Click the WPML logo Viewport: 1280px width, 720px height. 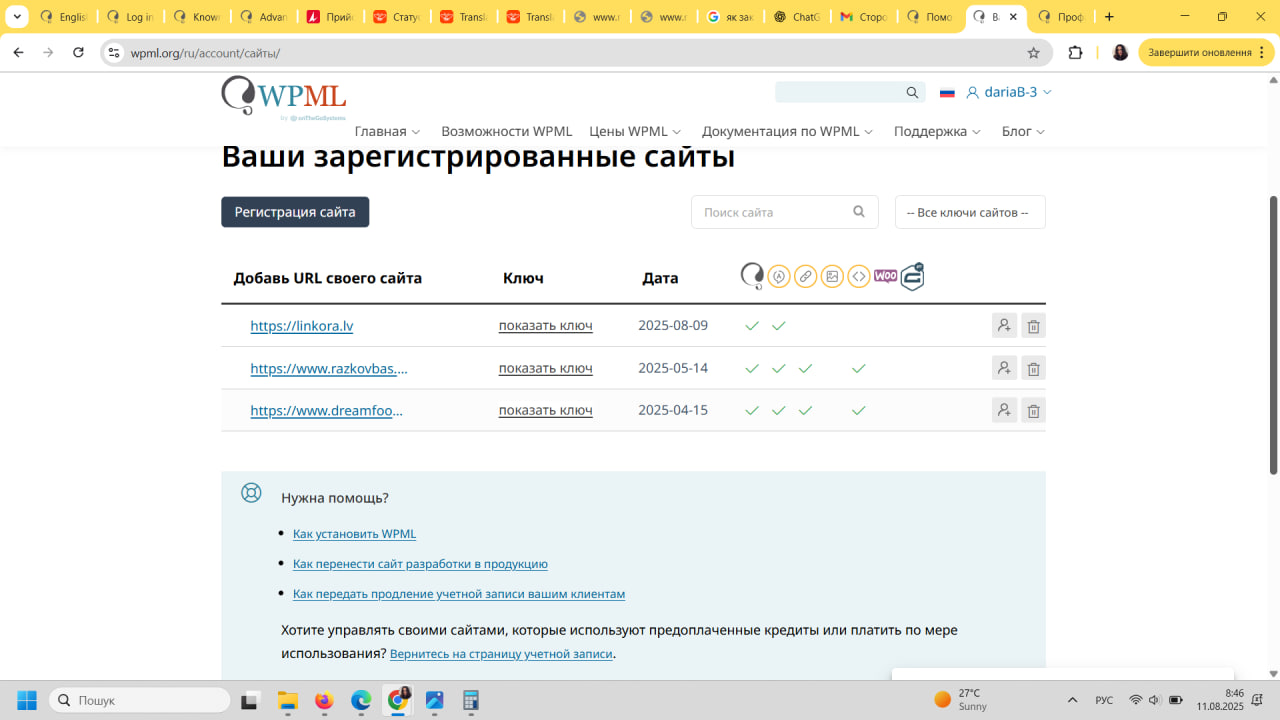click(284, 97)
